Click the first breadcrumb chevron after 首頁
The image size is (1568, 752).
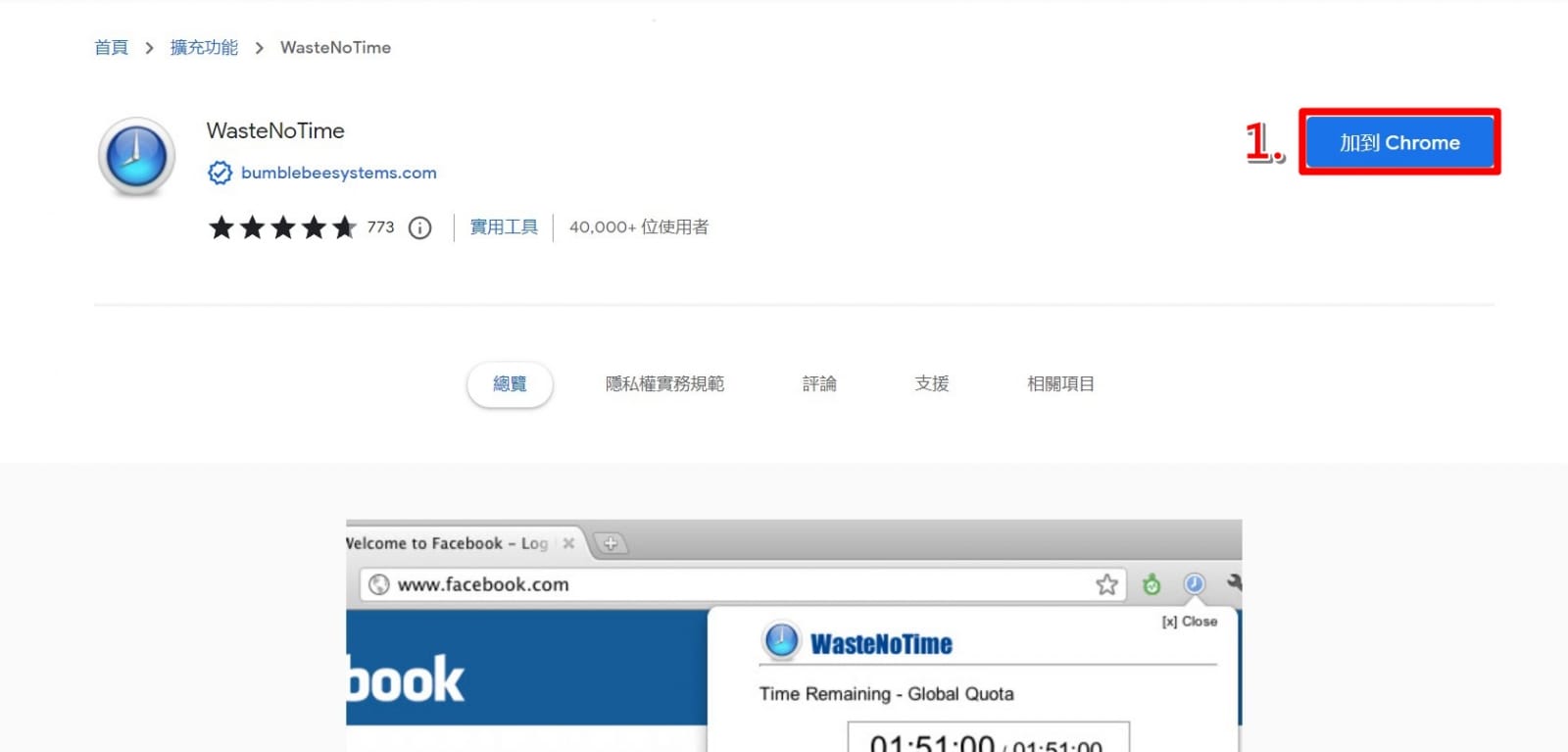click(149, 48)
